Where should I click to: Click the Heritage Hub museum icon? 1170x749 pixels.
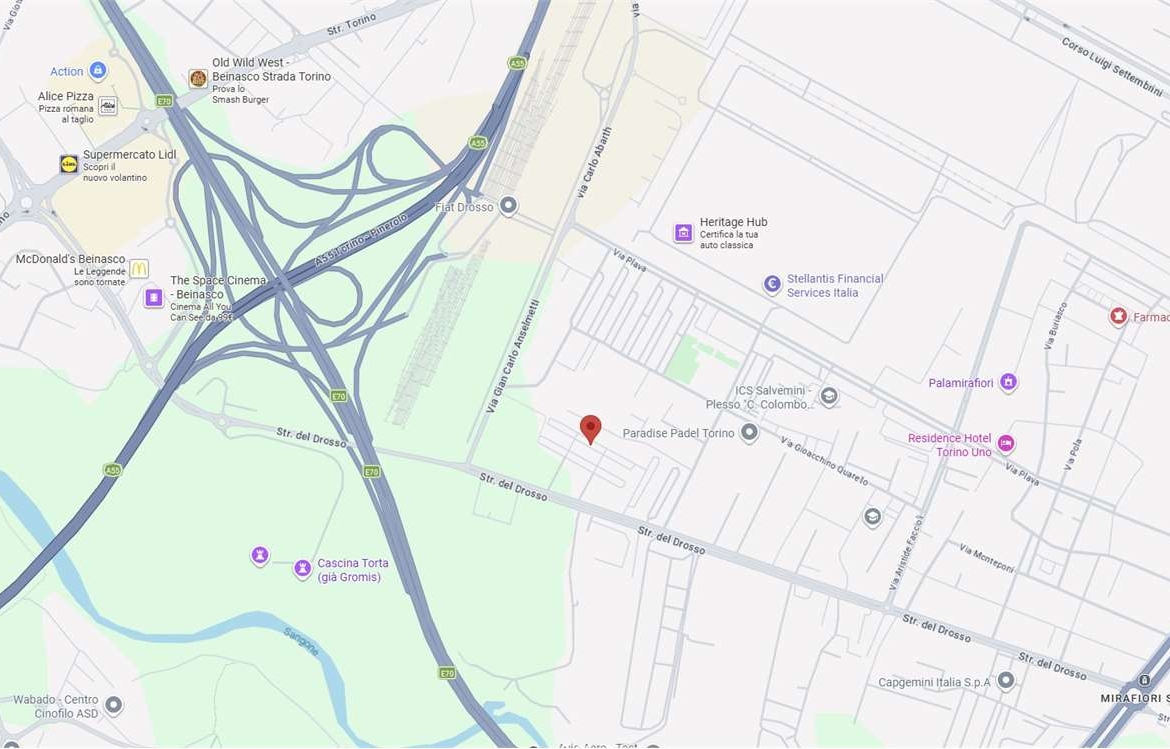683,232
